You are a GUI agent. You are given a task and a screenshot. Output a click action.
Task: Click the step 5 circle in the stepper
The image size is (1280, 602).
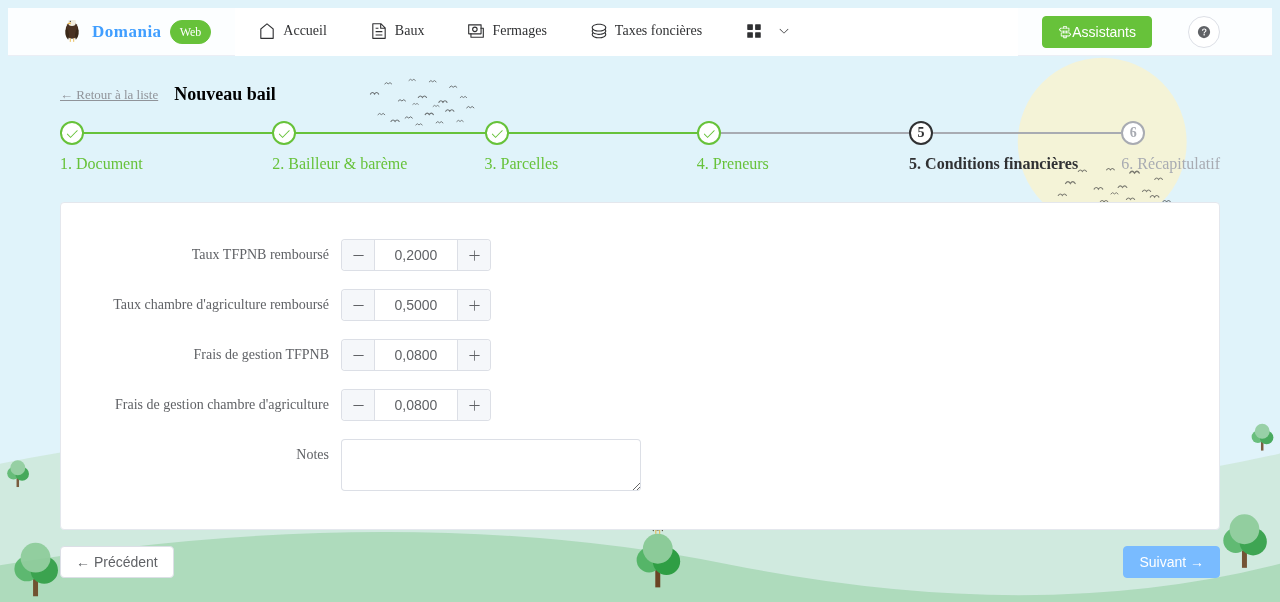tap(921, 133)
